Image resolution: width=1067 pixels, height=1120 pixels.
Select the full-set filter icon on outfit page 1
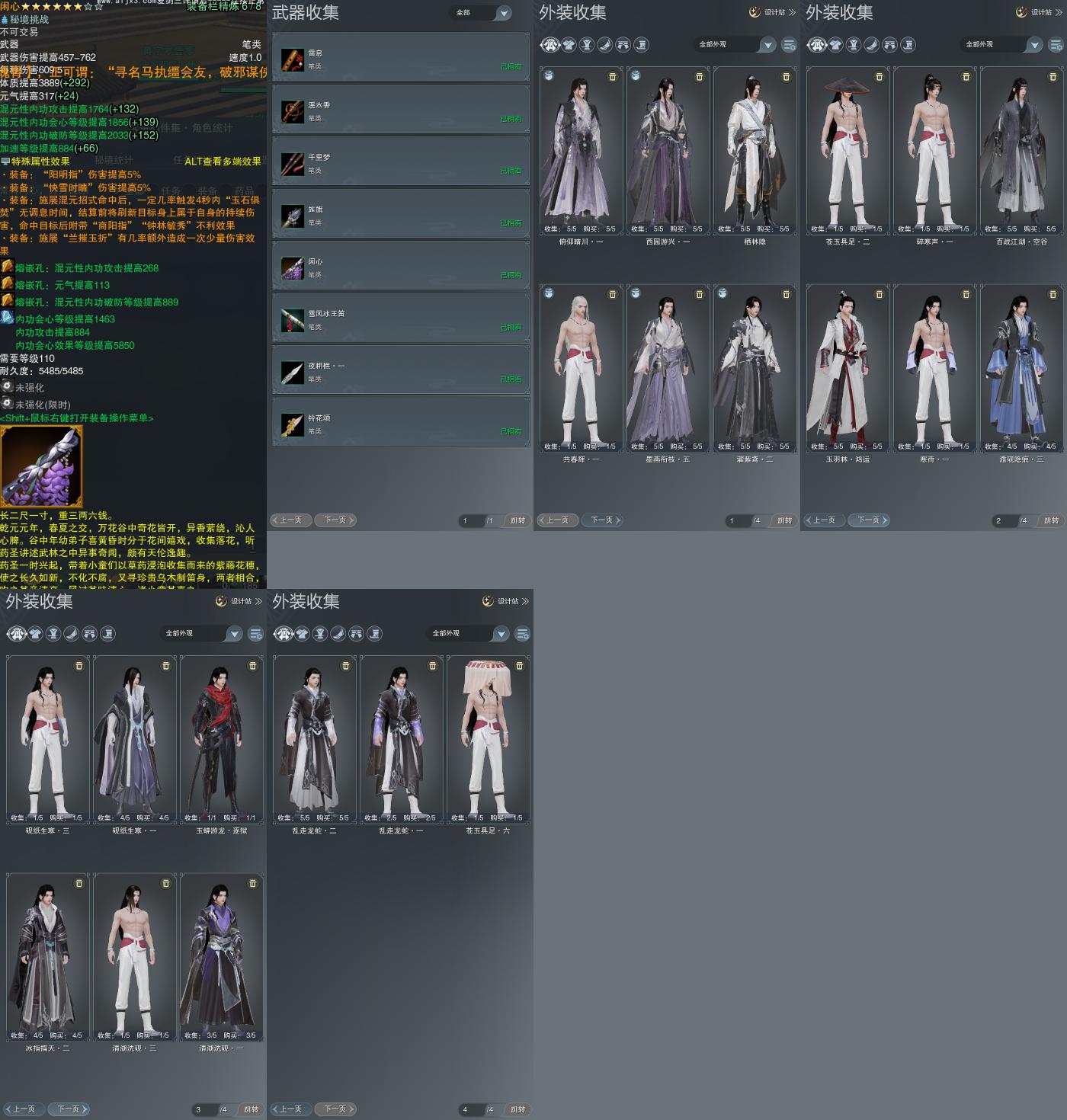point(550,45)
